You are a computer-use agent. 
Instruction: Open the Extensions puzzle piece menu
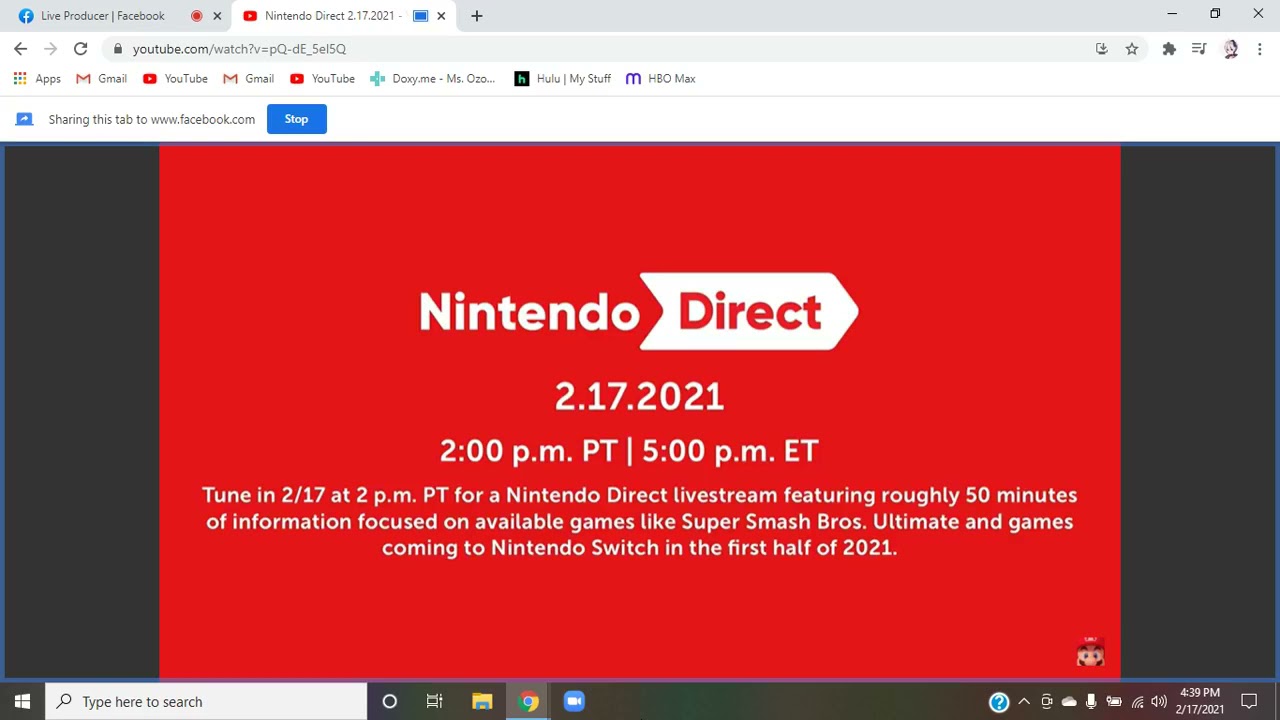pos(1169,48)
